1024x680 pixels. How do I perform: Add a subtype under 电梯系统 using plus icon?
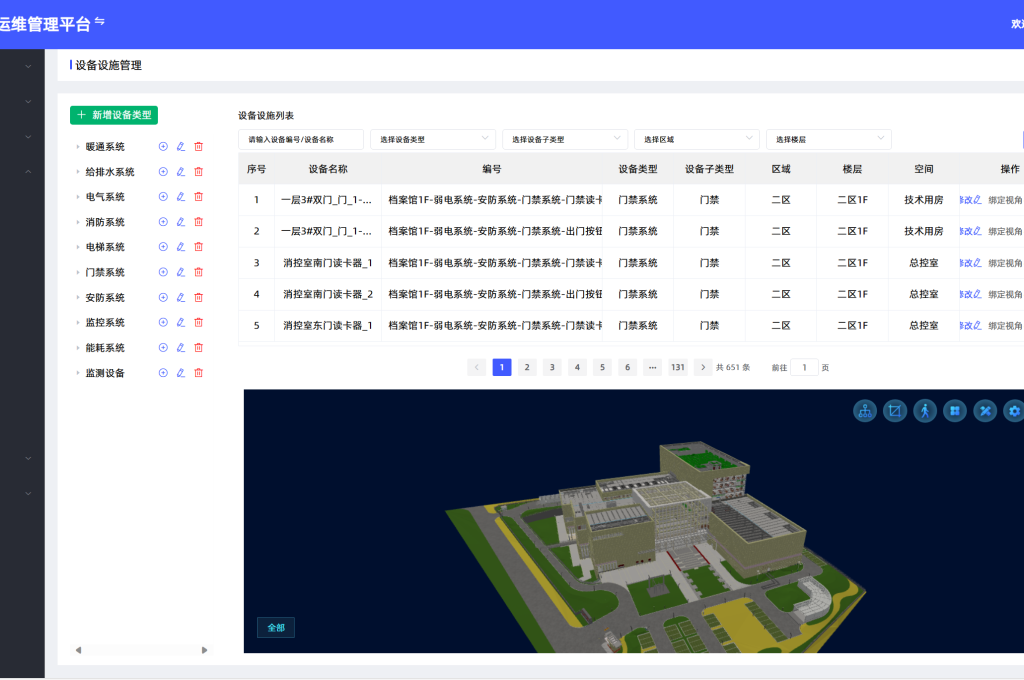click(x=163, y=247)
